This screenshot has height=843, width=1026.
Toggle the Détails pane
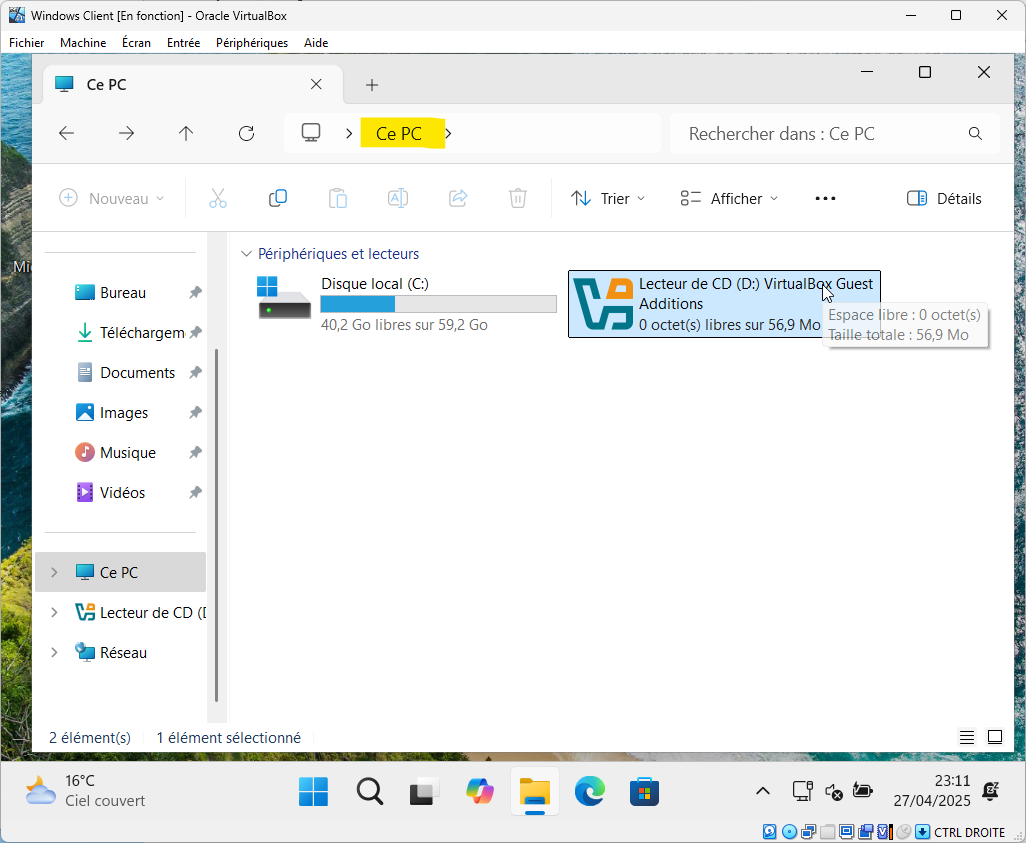[x=944, y=198]
